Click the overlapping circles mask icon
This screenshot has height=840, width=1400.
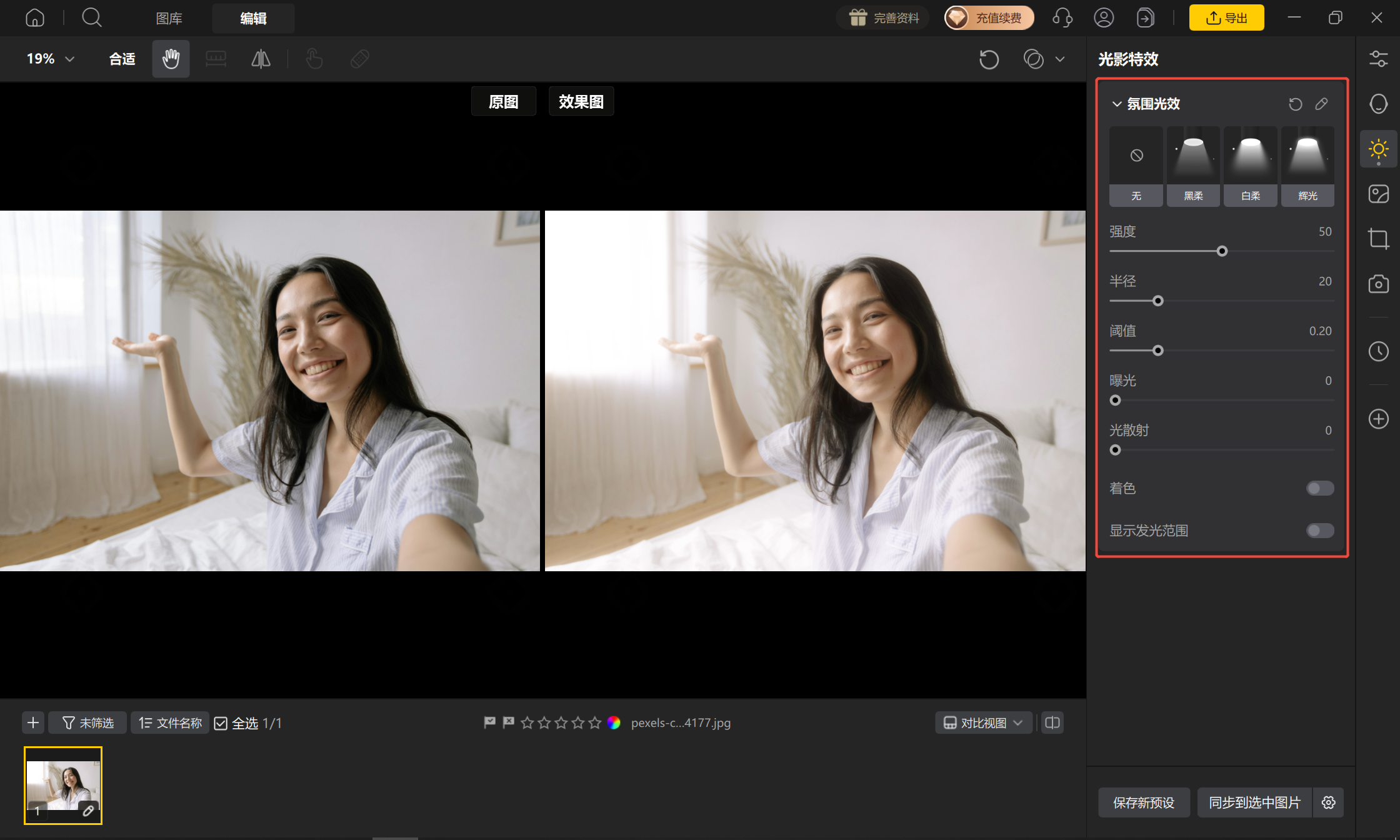coord(1034,59)
